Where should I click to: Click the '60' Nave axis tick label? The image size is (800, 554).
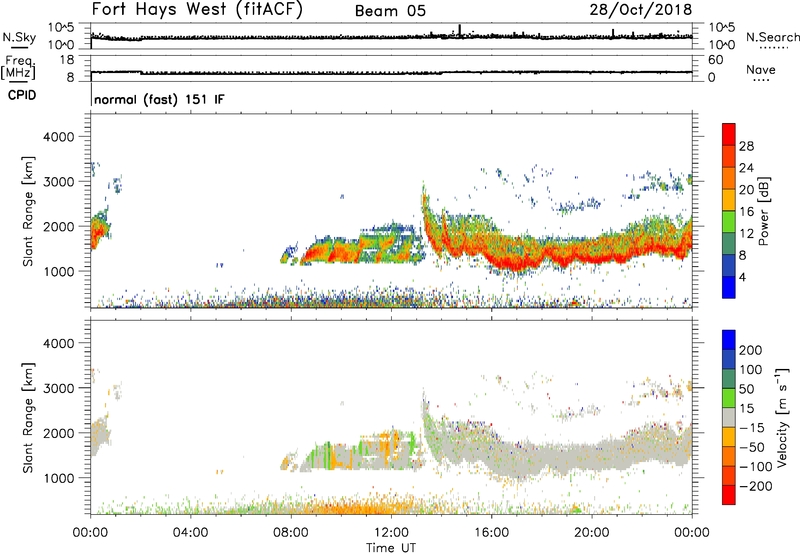pyautogui.click(x=715, y=60)
